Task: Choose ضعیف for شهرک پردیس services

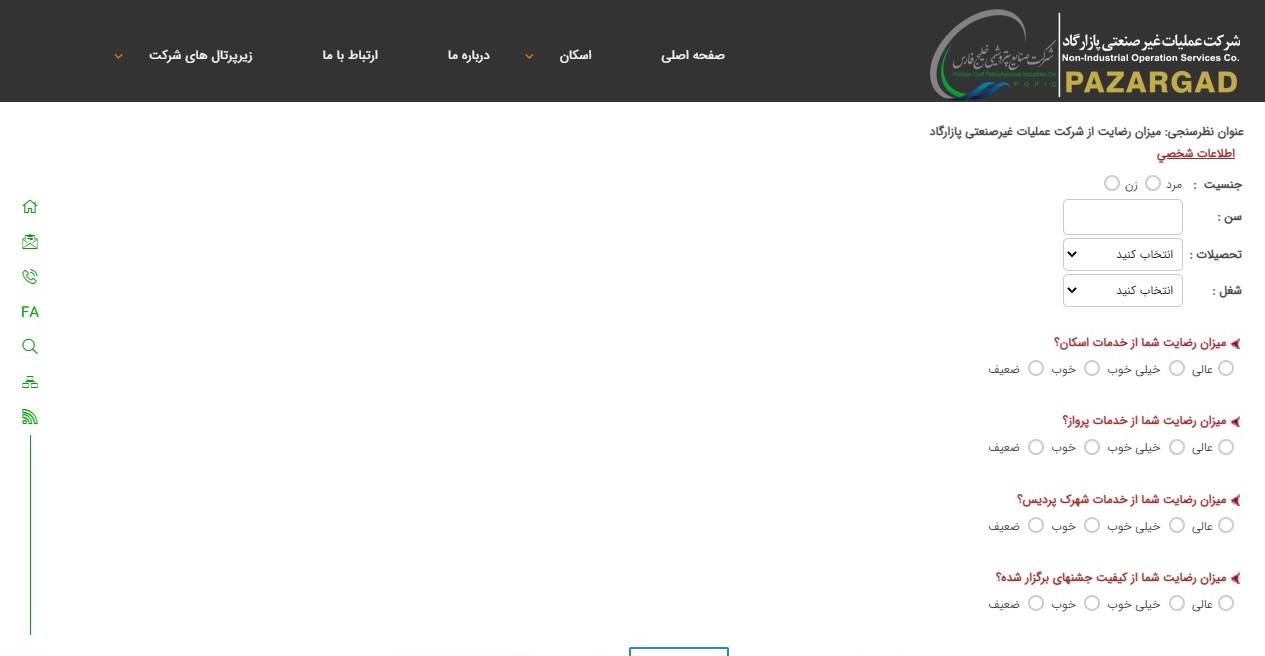Action: [1036, 525]
